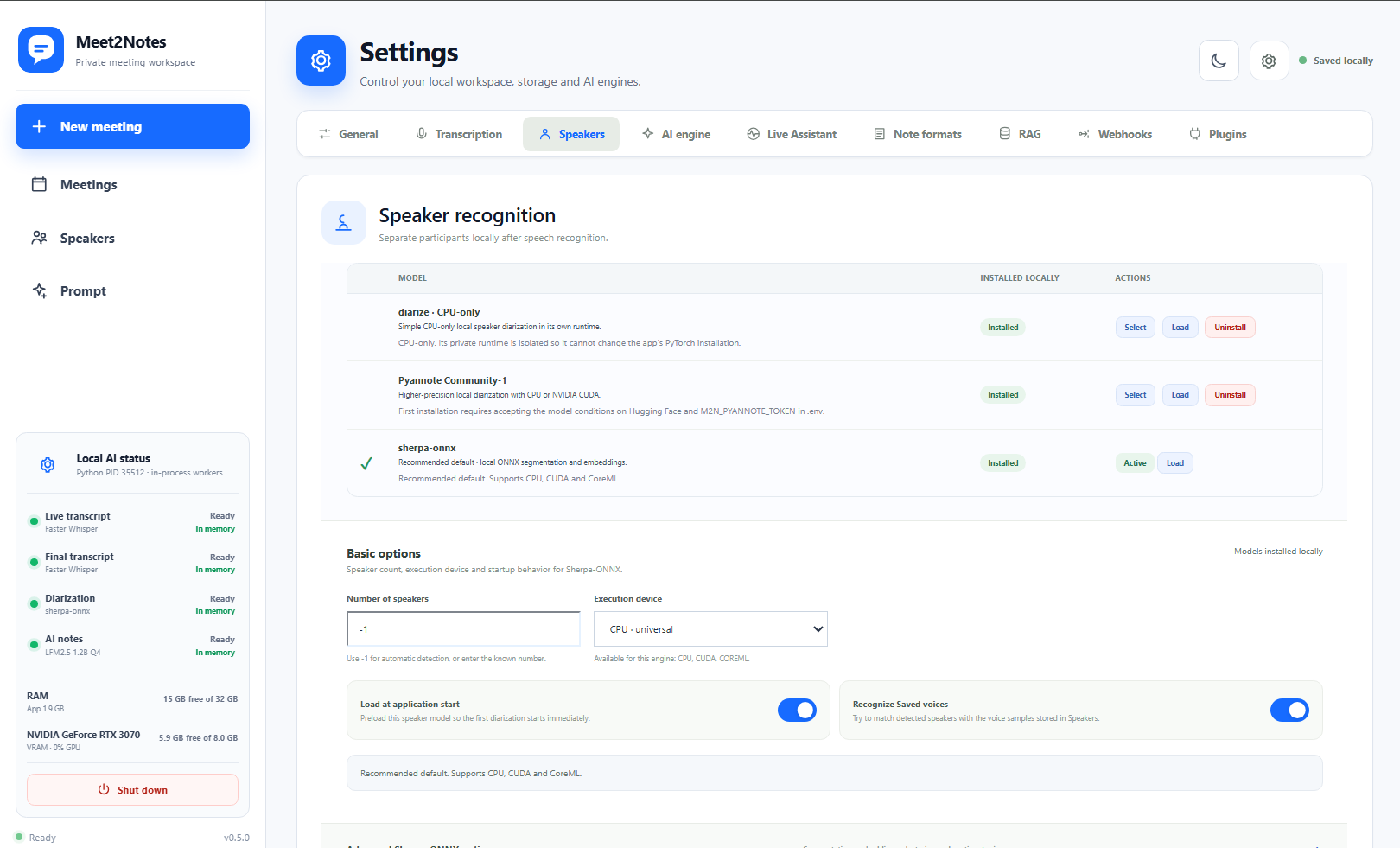Click the 'Python PID 35512' status text
1400x848 pixels.
150,473
